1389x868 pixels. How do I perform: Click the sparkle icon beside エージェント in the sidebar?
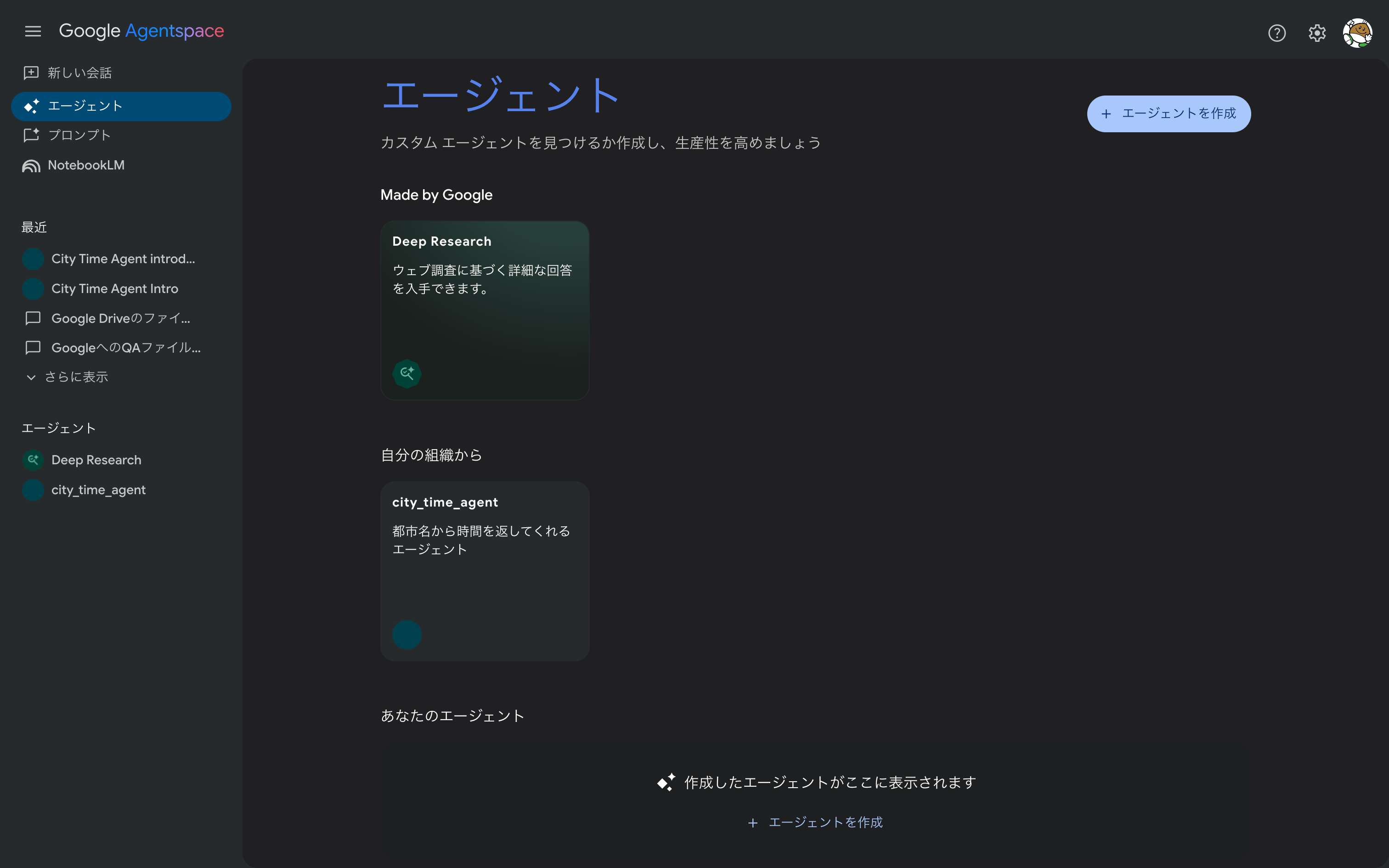tap(31, 106)
